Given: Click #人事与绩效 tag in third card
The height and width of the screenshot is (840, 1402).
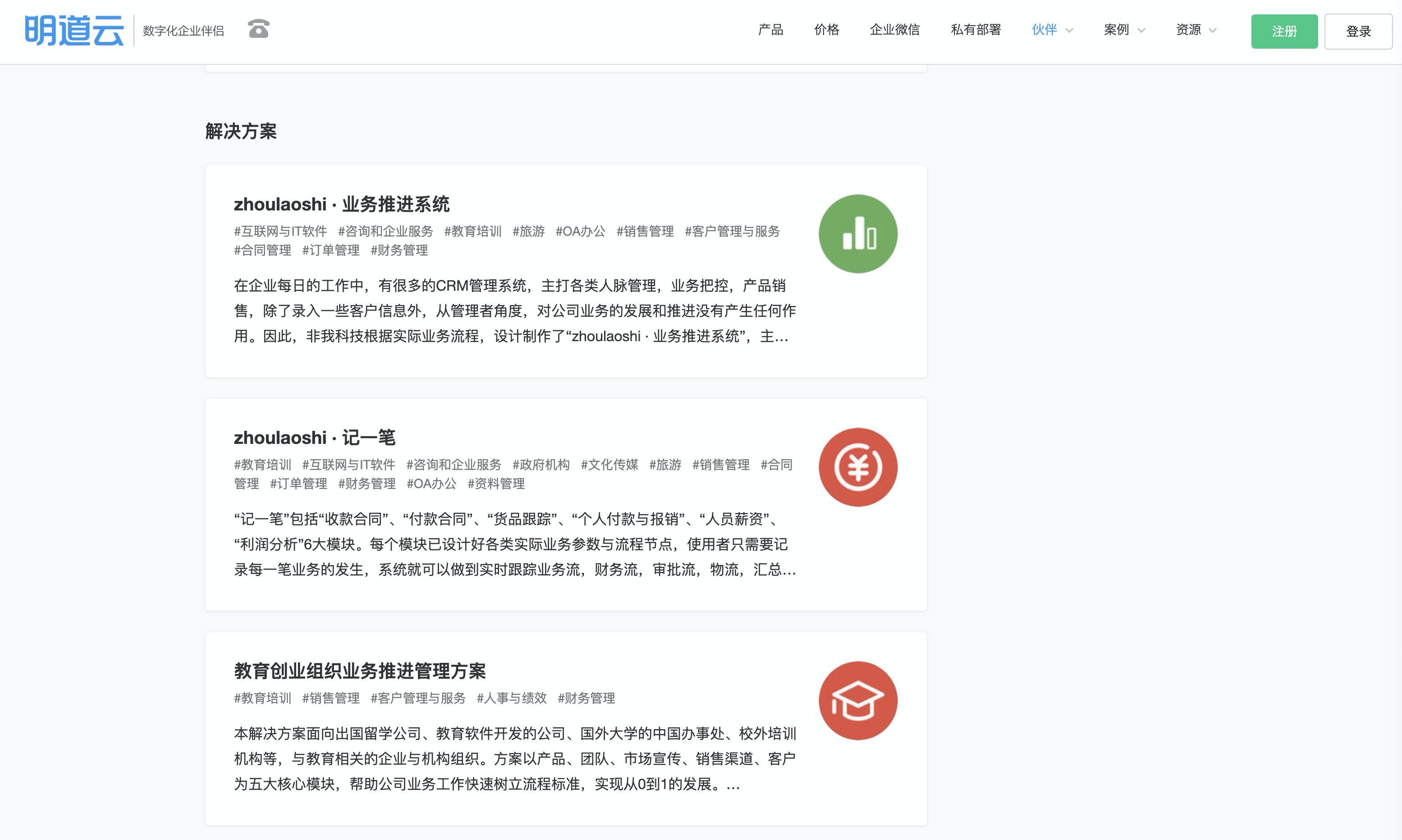Looking at the screenshot, I should click(511, 698).
